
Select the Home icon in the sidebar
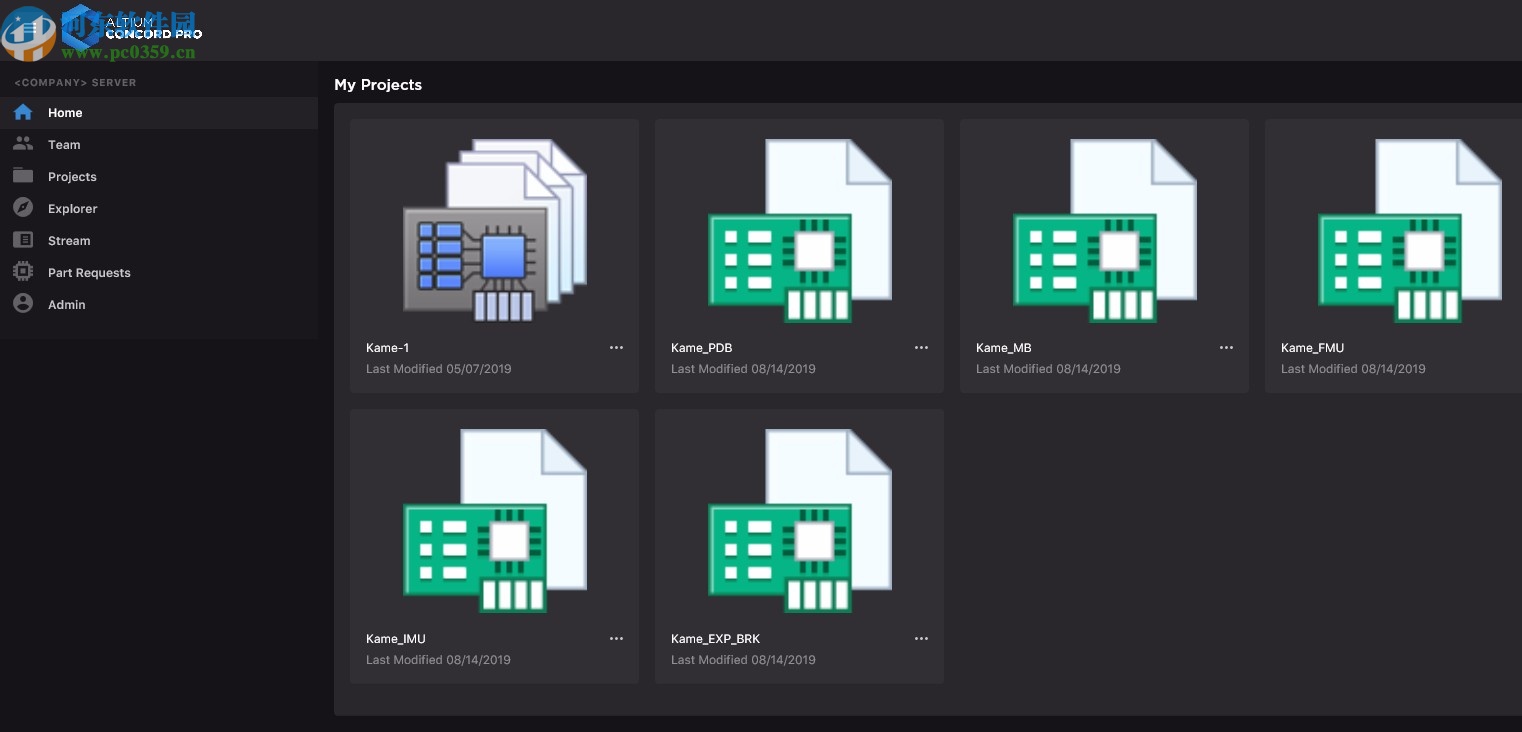tap(23, 112)
